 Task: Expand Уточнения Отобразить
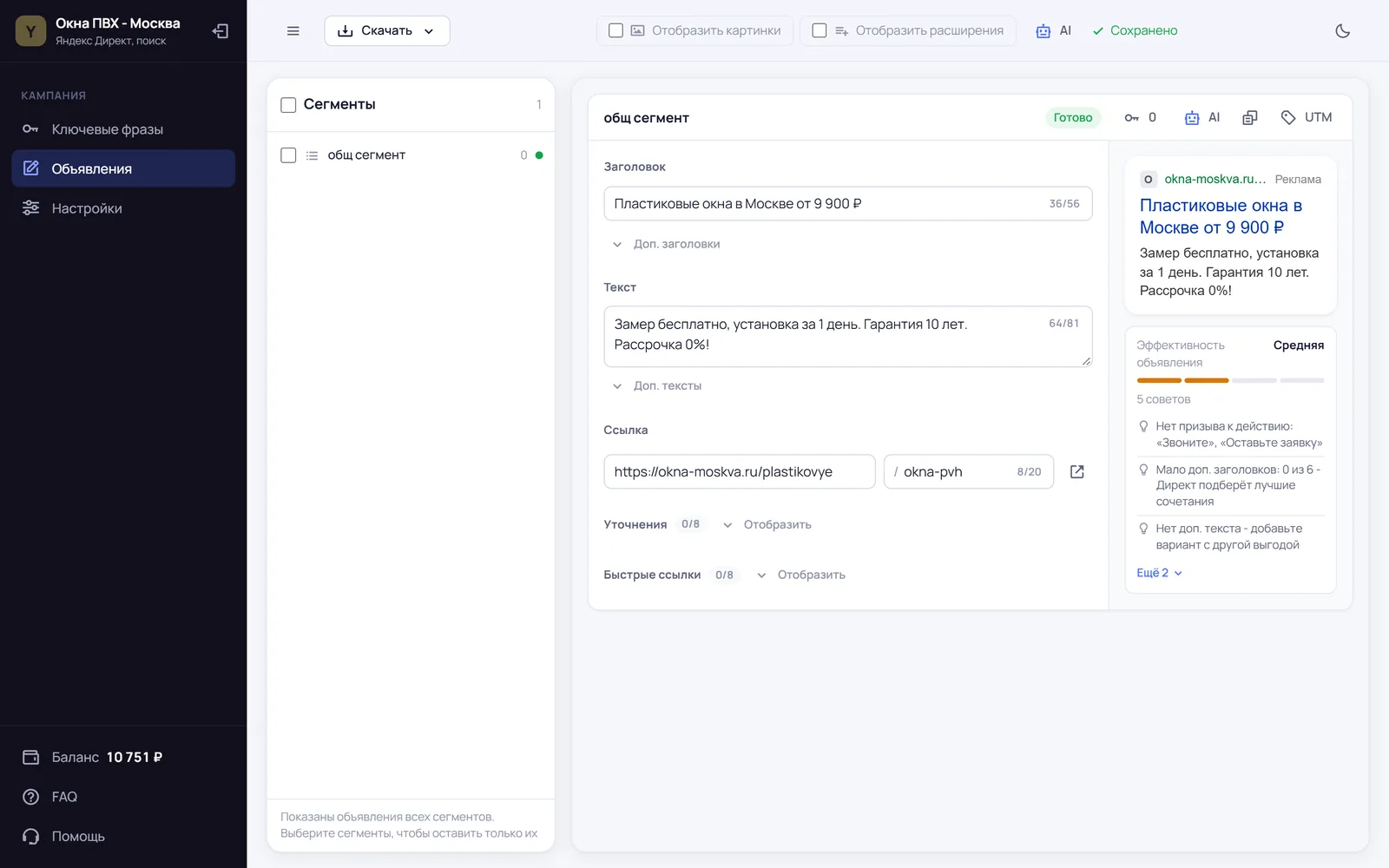767,524
